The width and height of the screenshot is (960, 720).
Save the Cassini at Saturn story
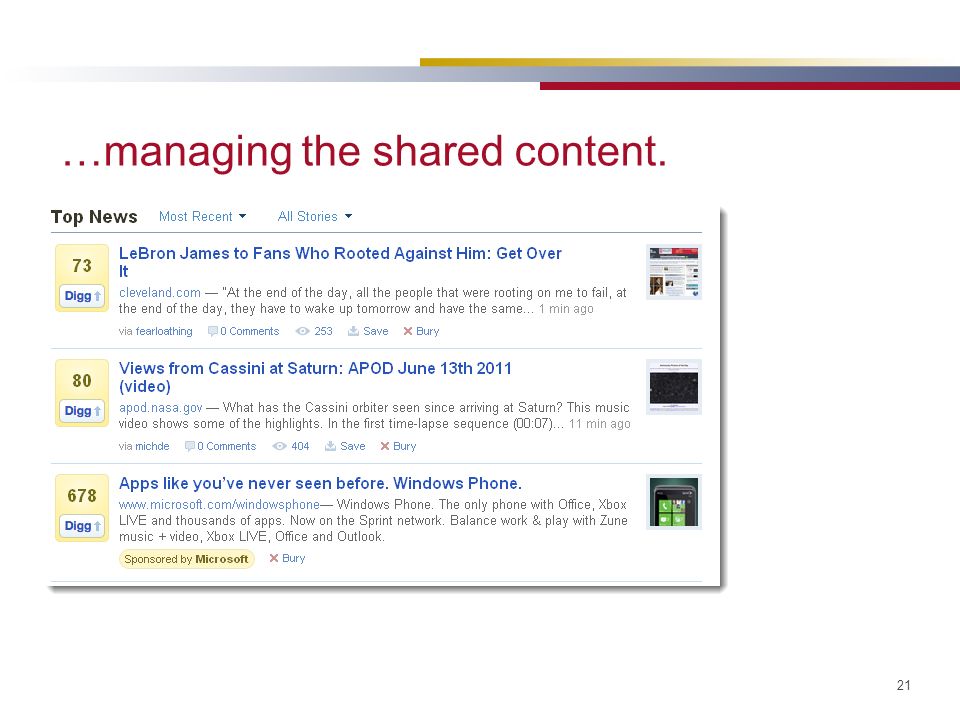(x=345, y=446)
